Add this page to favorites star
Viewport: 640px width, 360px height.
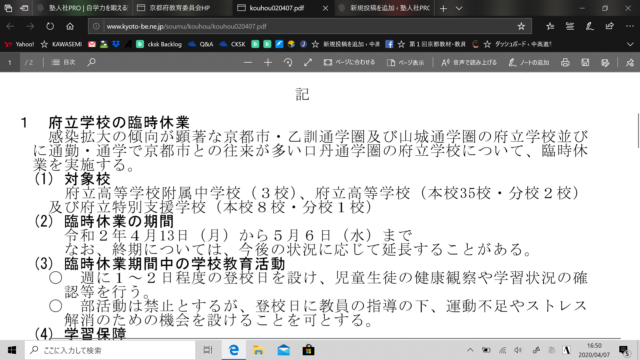521,27
